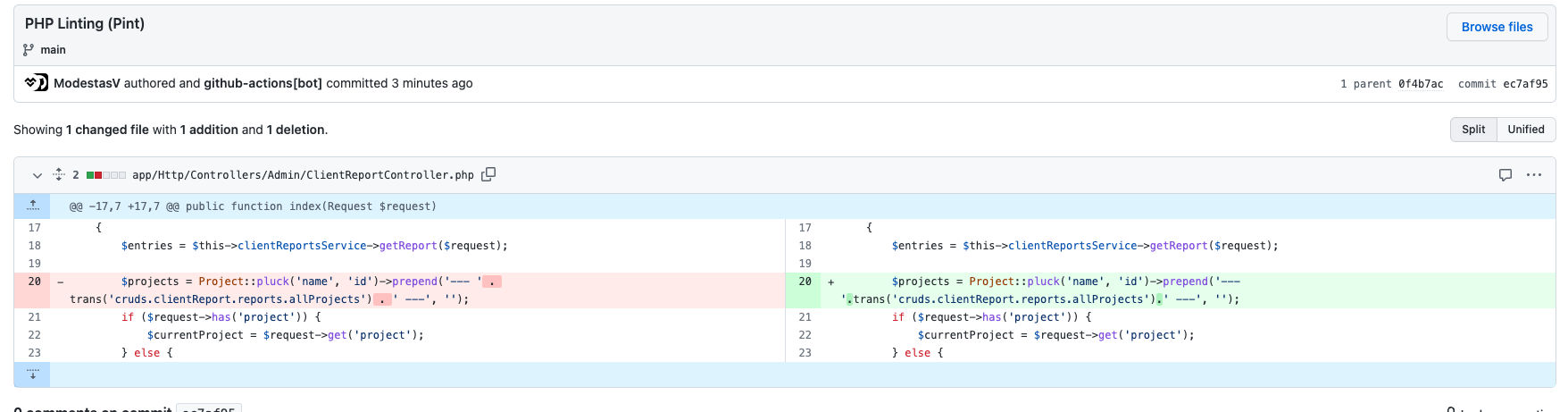Expand hidden lines below line 23
The image size is (1568, 412).
tap(32, 374)
